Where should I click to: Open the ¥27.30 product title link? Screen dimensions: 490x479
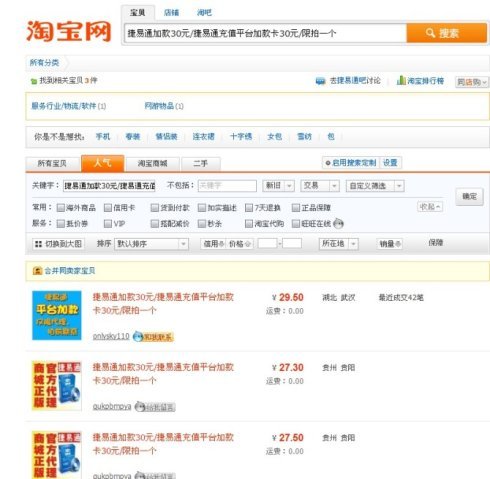[x=163, y=374]
